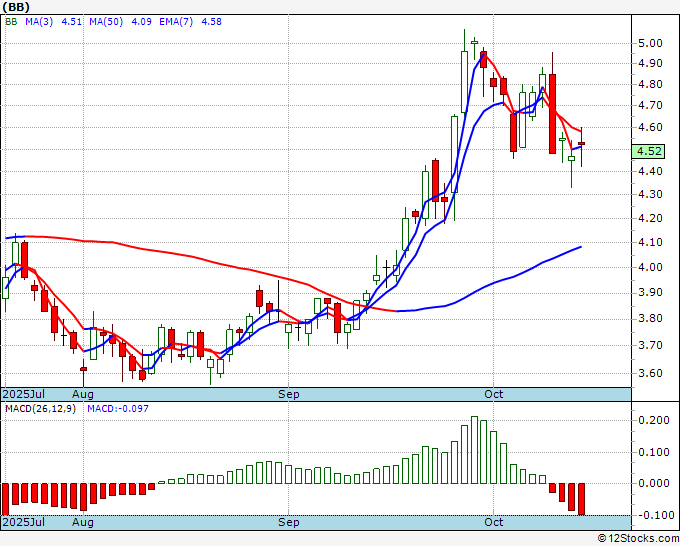Click the 4.40 price axis label
The height and width of the screenshot is (546, 680).
pos(650,171)
